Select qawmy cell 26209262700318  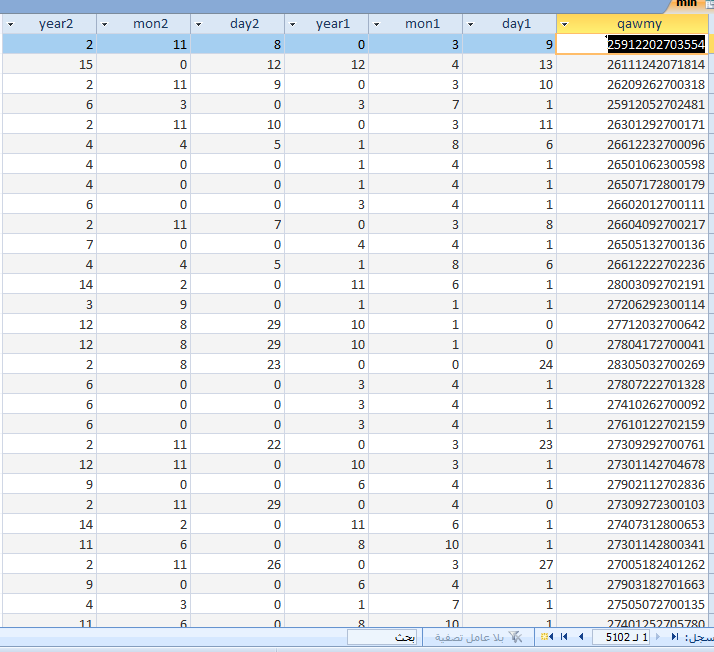tap(632, 84)
